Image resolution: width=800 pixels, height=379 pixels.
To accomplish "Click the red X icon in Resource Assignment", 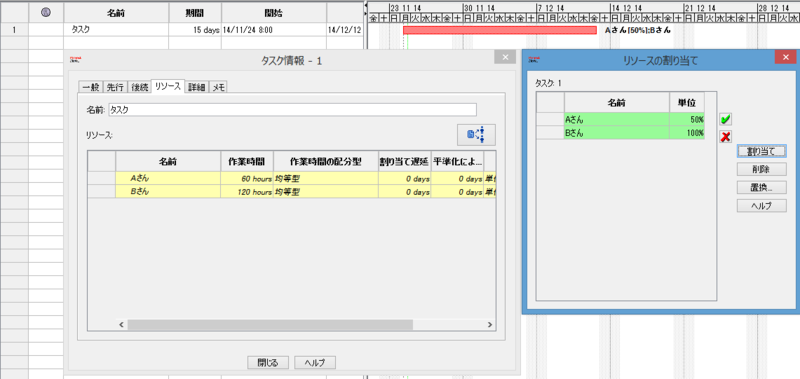I will [725, 136].
